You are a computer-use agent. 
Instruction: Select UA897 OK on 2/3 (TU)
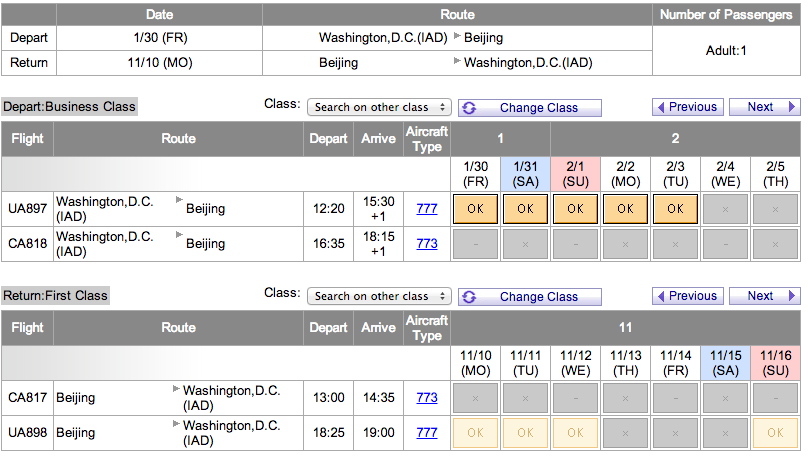point(676,209)
